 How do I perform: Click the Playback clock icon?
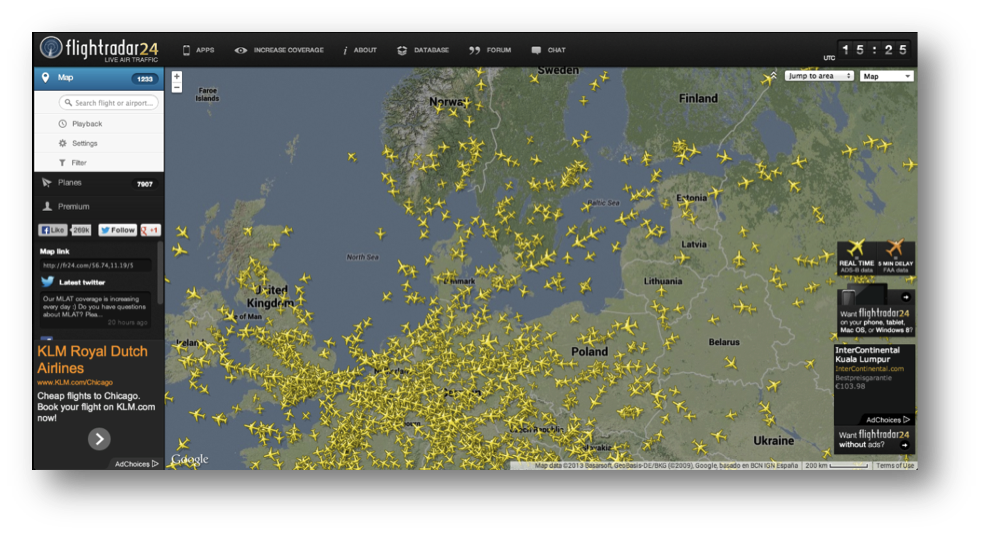tap(63, 124)
